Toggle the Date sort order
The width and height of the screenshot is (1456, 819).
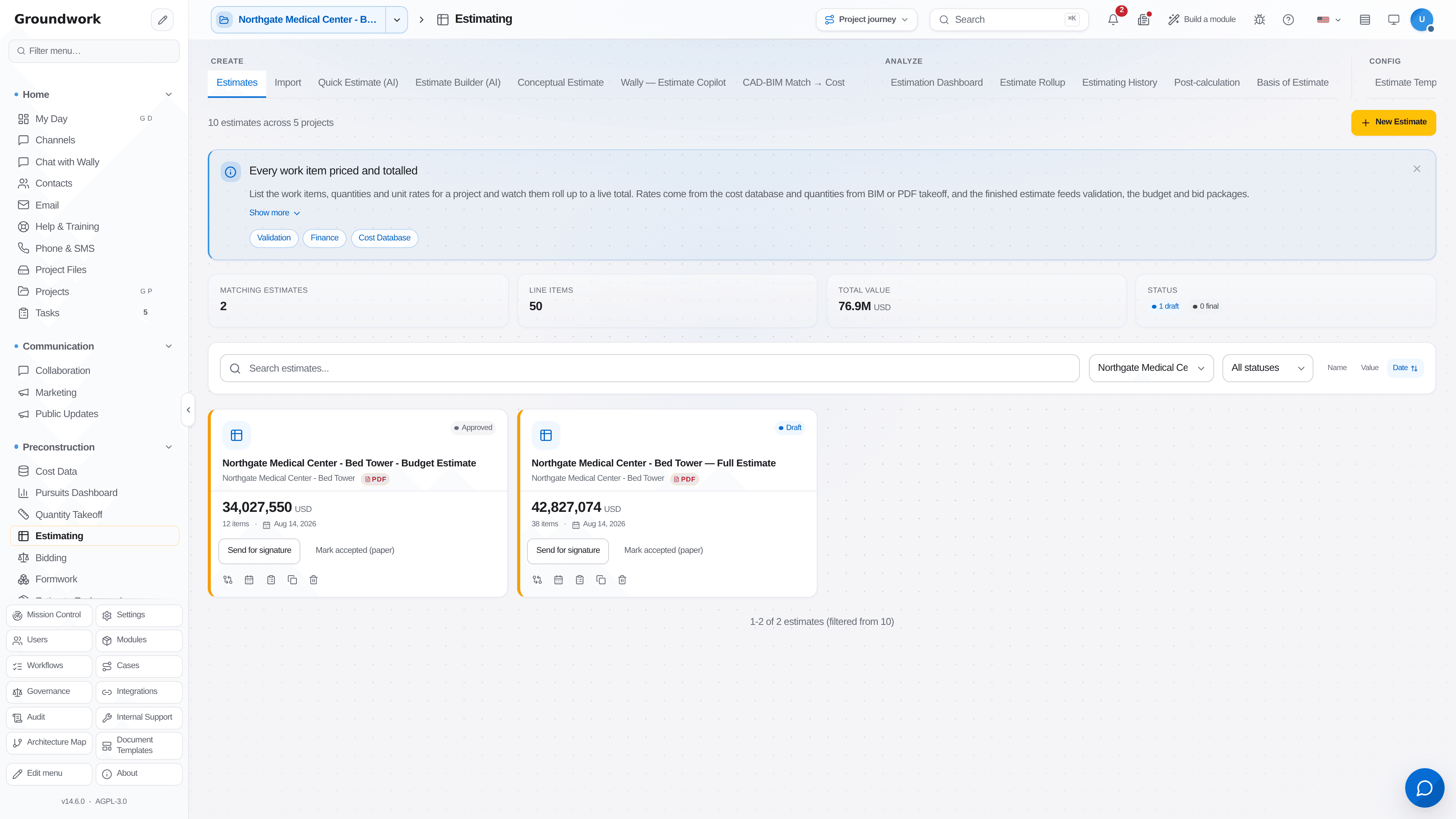tap(1405, 368)
